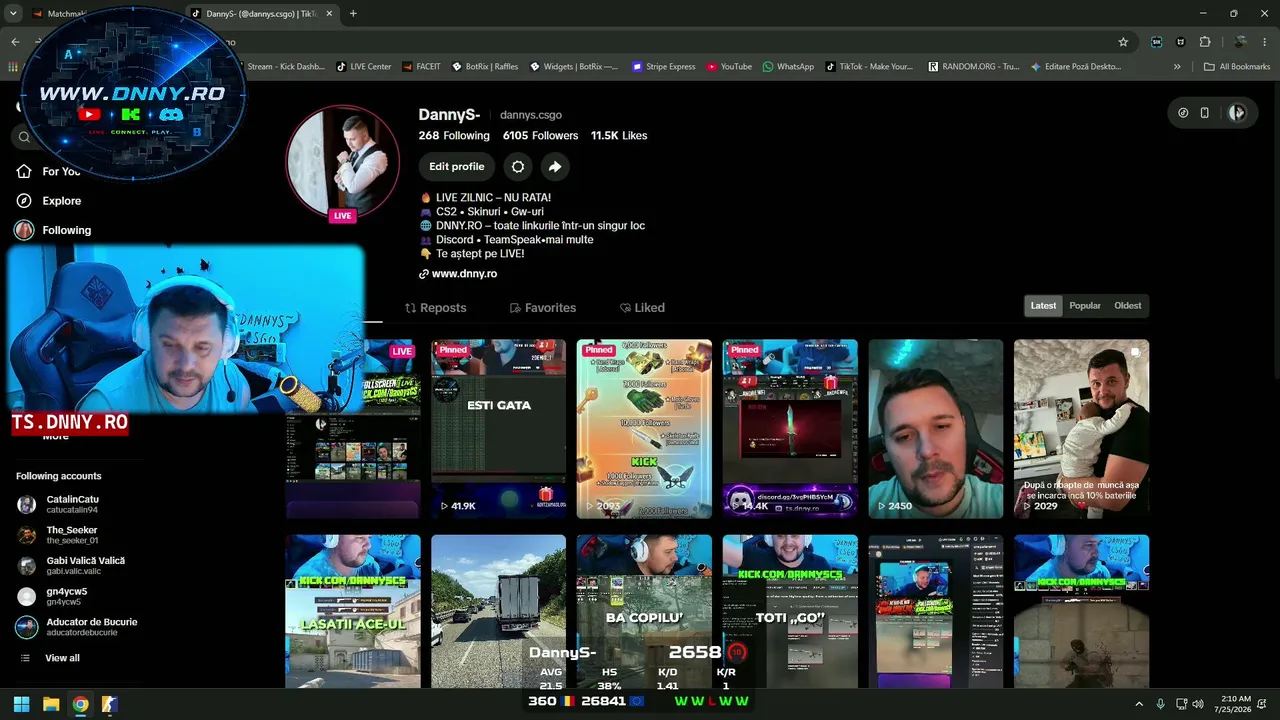Screen dimensions: 1280x720
Task: Open the BotRix Raffles bookmark
Action: pos(485,67)
